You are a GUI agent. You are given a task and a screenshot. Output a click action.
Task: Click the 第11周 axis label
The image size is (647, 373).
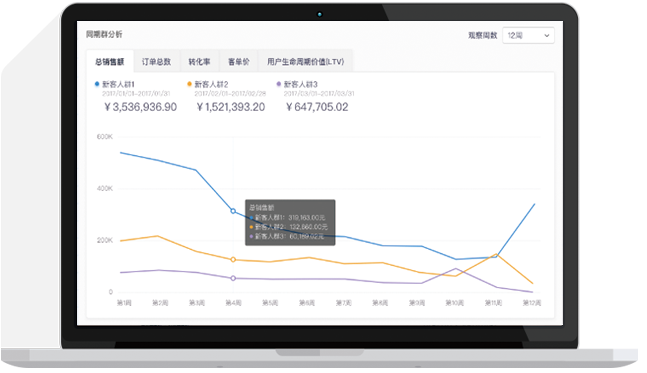[x=494, y=303]
